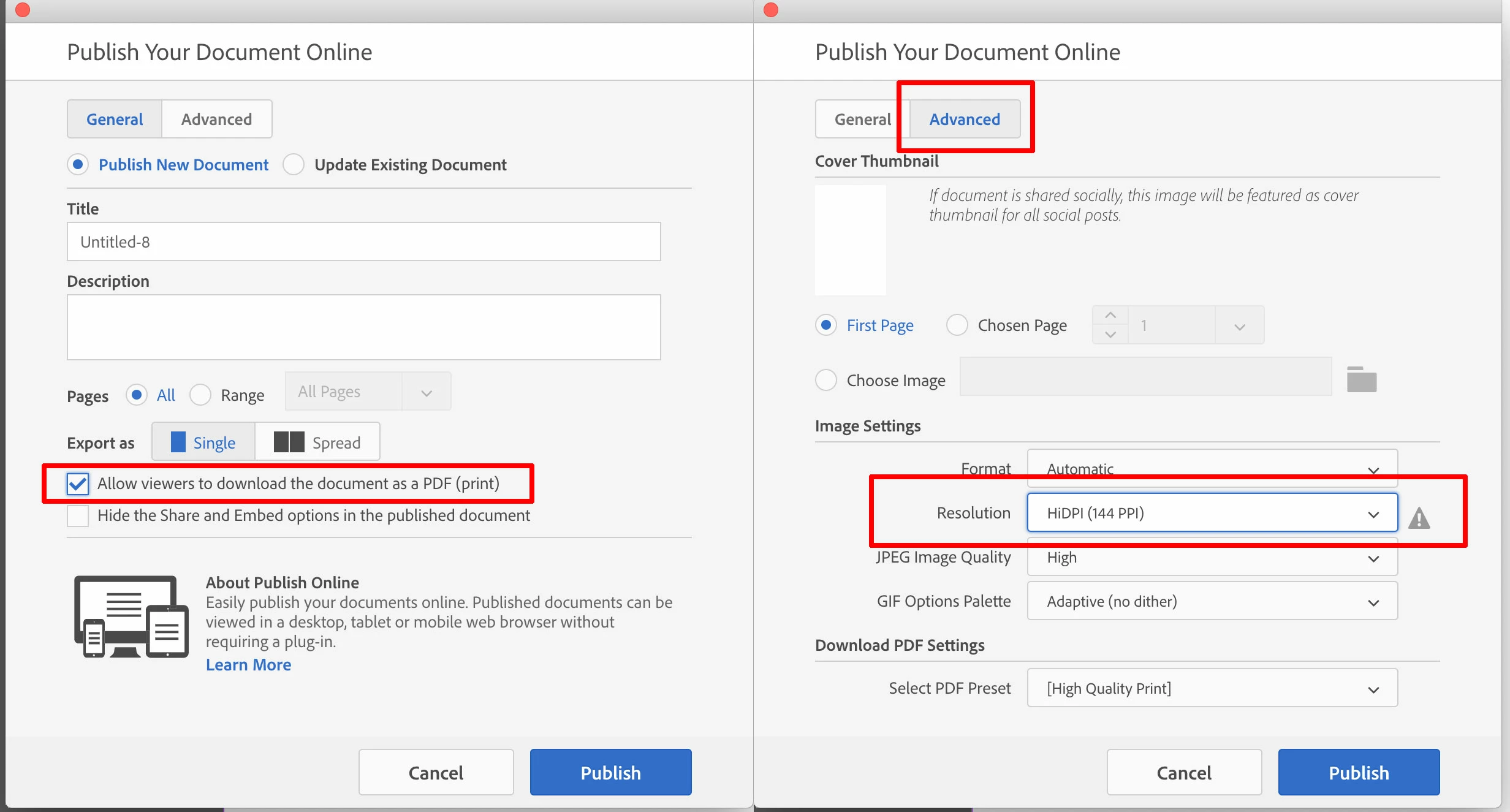Viewport: 1510px width, 812px height.
Task: Click Cancel in the left dialog
Action: pos(436,772)
